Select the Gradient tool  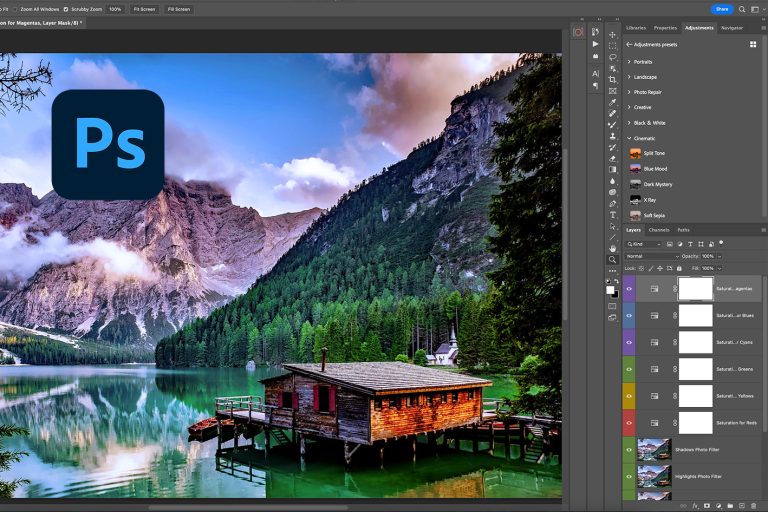(x=612, y=170)
